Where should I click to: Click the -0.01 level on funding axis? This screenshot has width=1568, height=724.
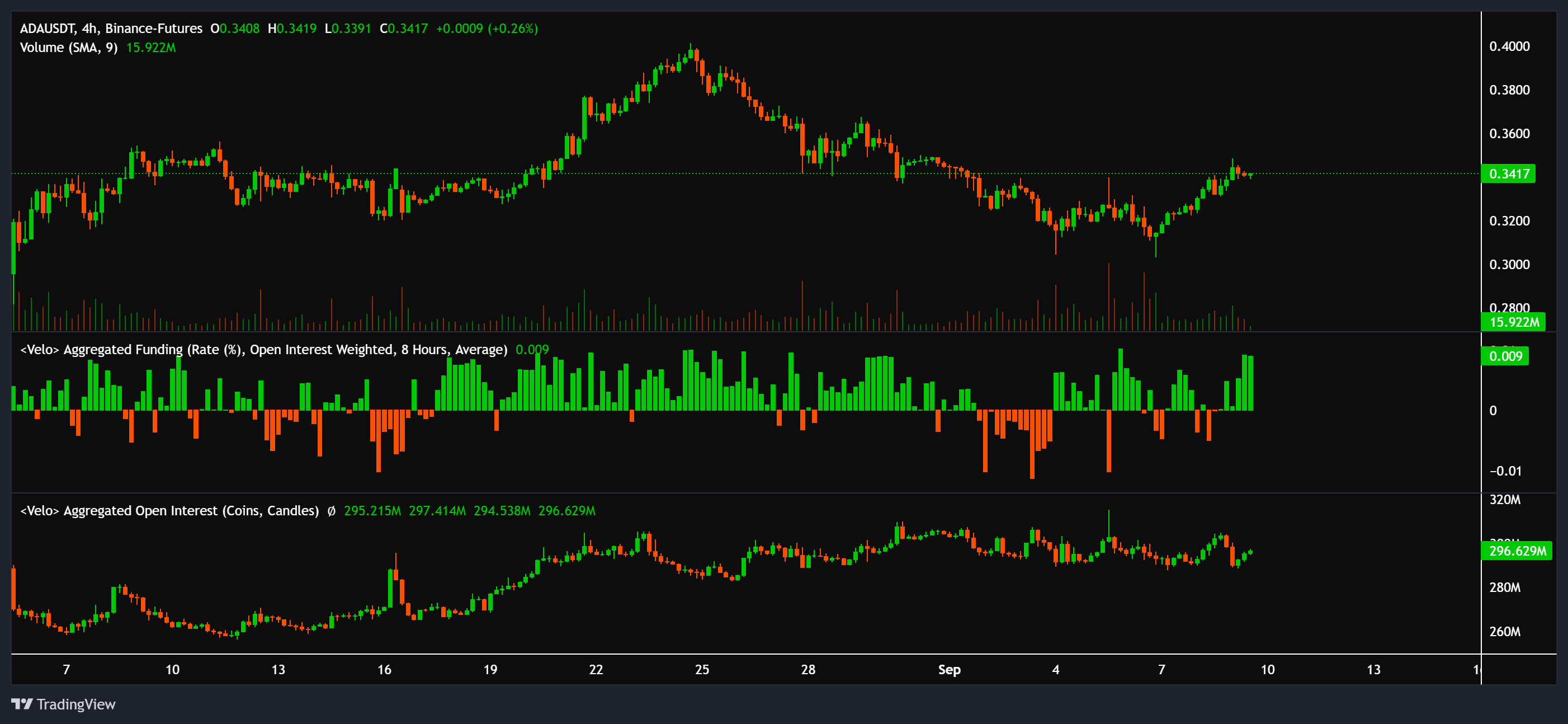(x=1505, y=471)
